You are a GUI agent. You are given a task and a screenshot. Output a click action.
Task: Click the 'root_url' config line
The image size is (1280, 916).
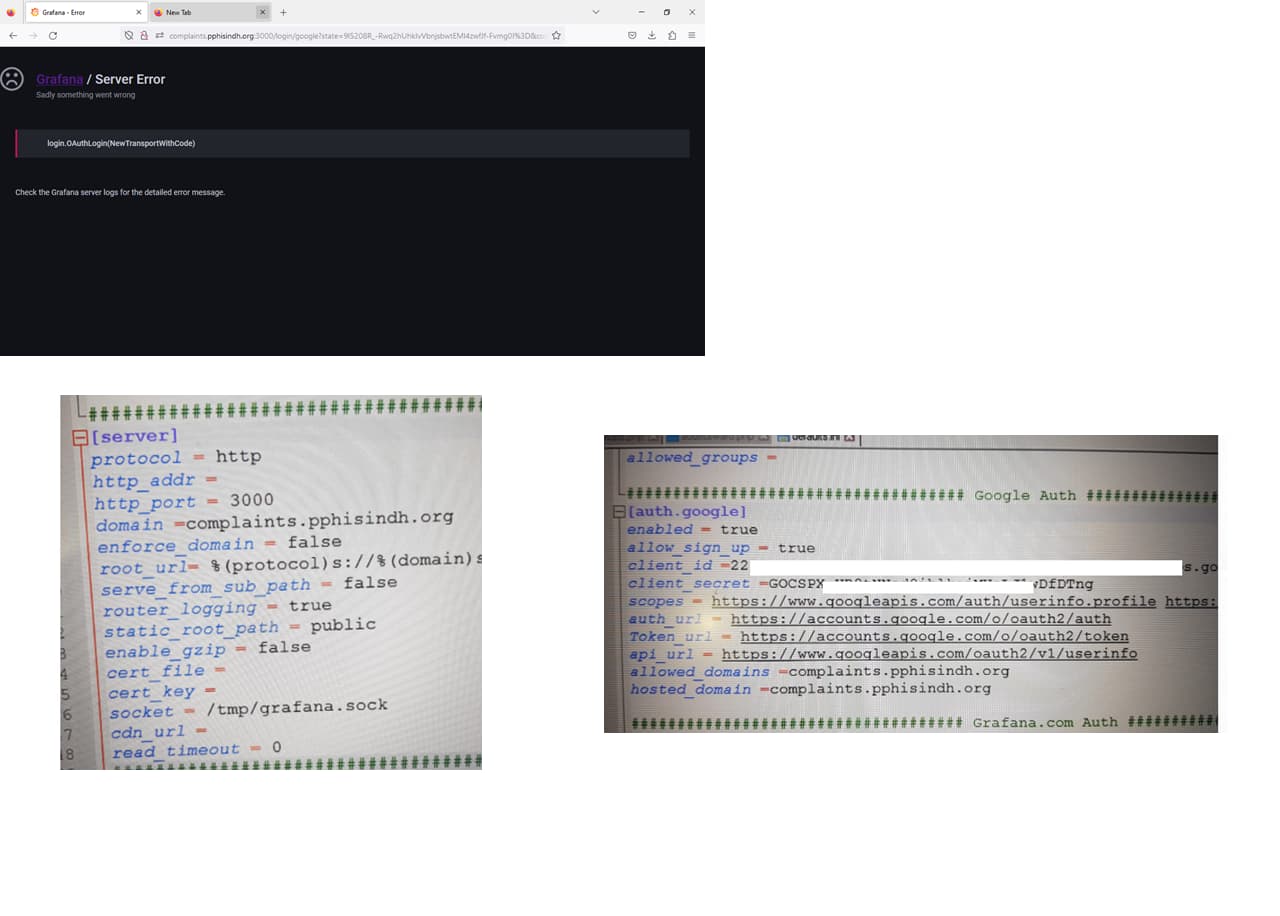[290, 563]
